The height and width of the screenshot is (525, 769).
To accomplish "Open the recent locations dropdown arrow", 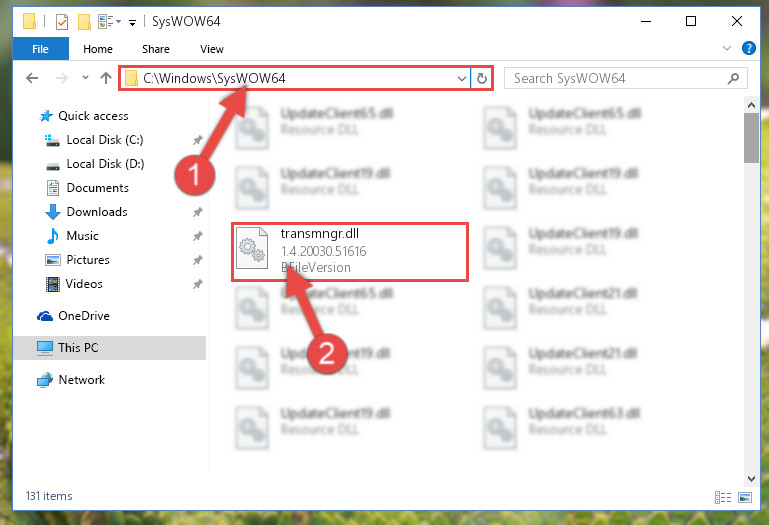I will pyautogui.click(x=85, y=78).
